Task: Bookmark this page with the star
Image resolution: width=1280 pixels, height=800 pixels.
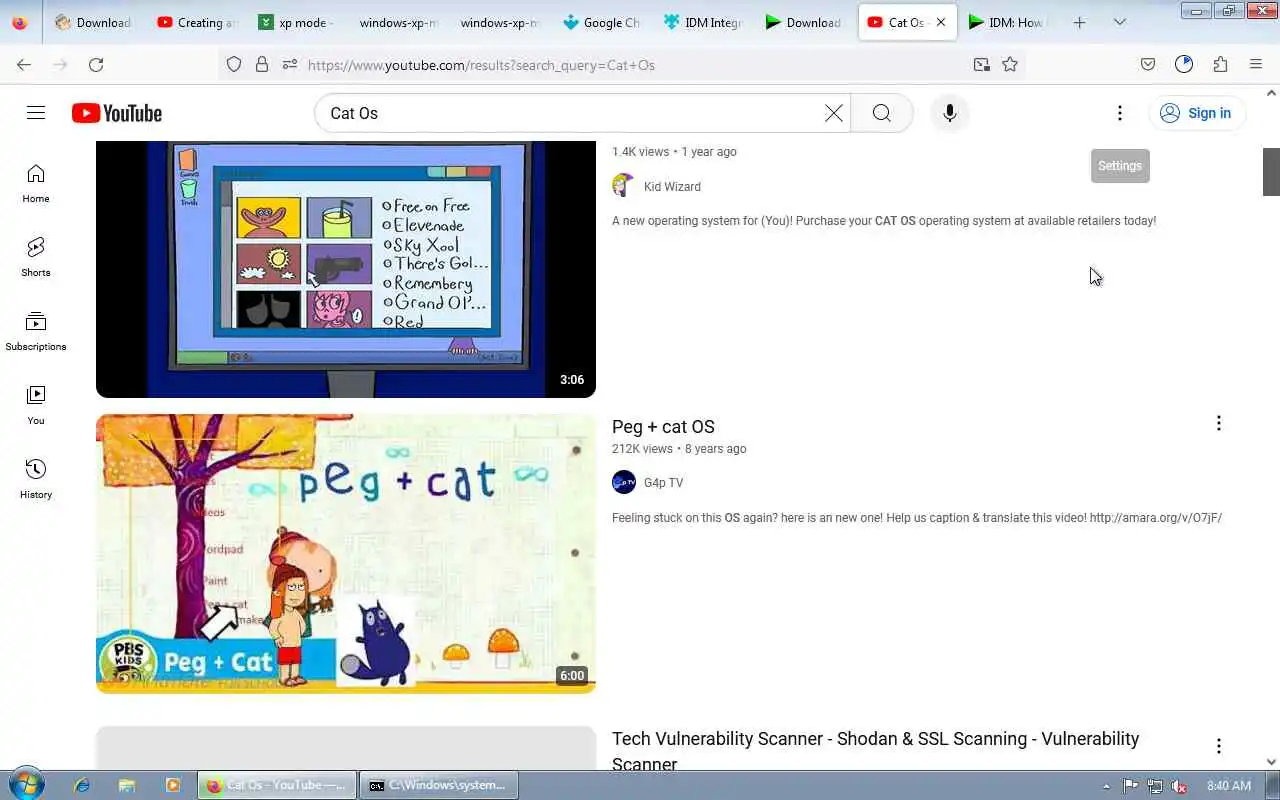Action: coord(1010,64)
